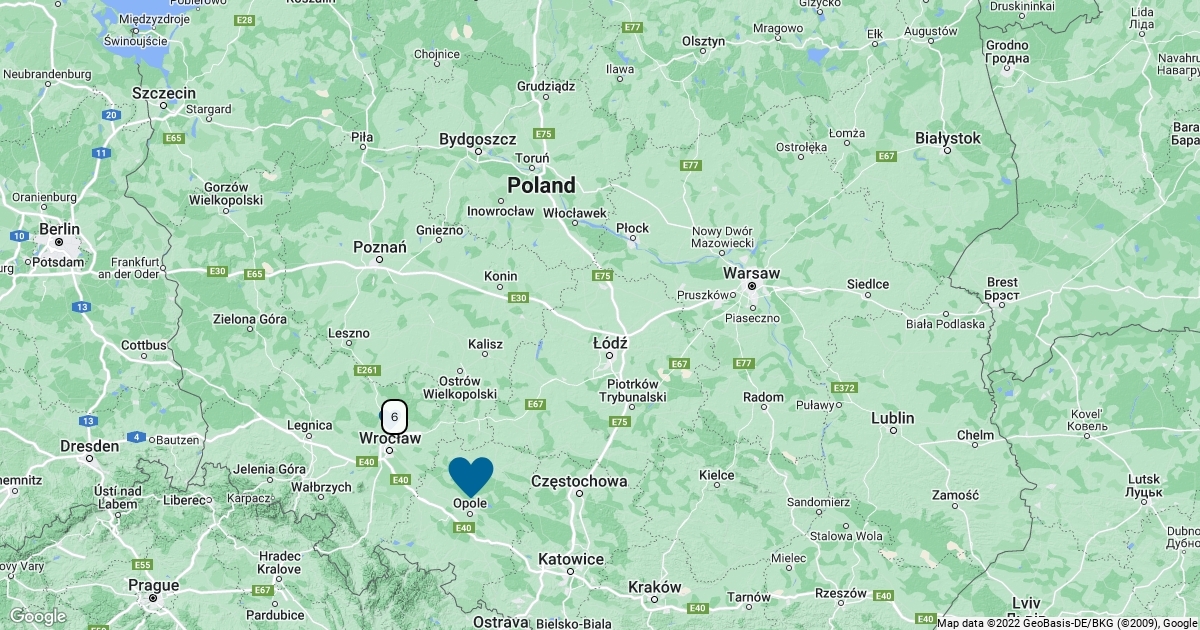
Task: Select the Poland country label
Action: click(541, 185)
